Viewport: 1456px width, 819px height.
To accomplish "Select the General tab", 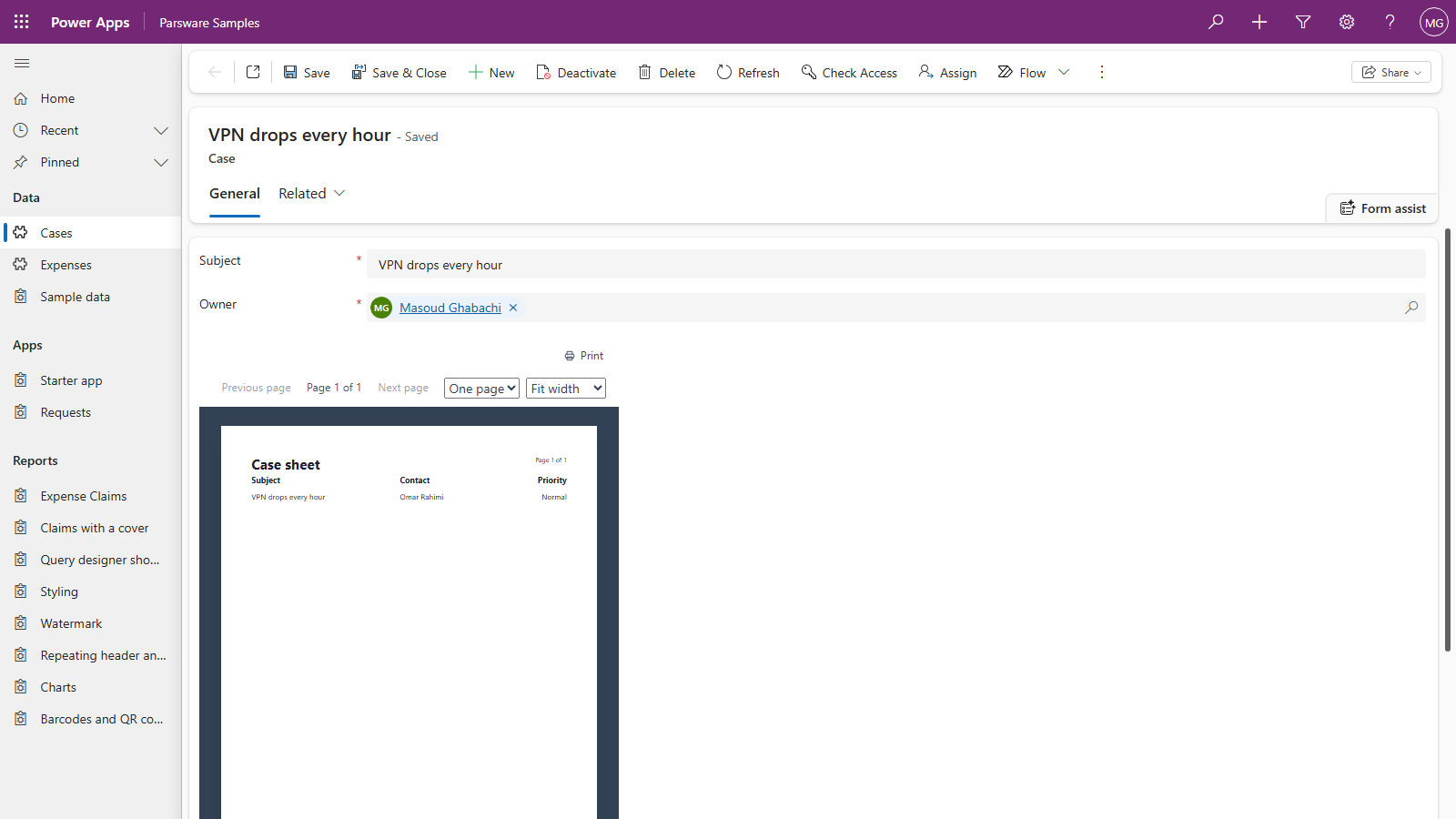I will [235, 193].
